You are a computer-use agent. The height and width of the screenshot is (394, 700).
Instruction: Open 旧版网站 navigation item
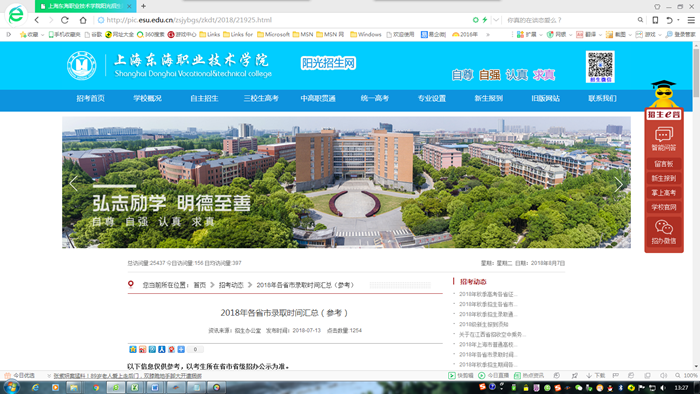tap(546, 98)
